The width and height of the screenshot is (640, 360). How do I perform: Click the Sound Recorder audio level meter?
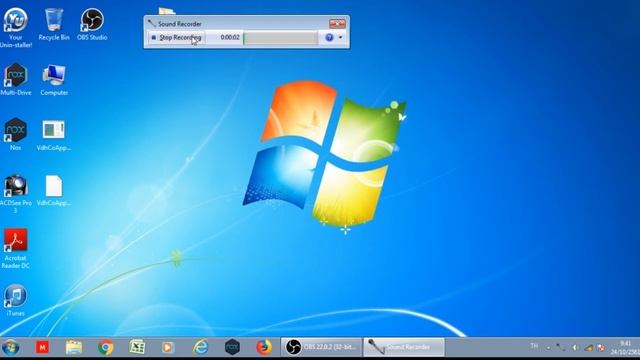point(280,38)
